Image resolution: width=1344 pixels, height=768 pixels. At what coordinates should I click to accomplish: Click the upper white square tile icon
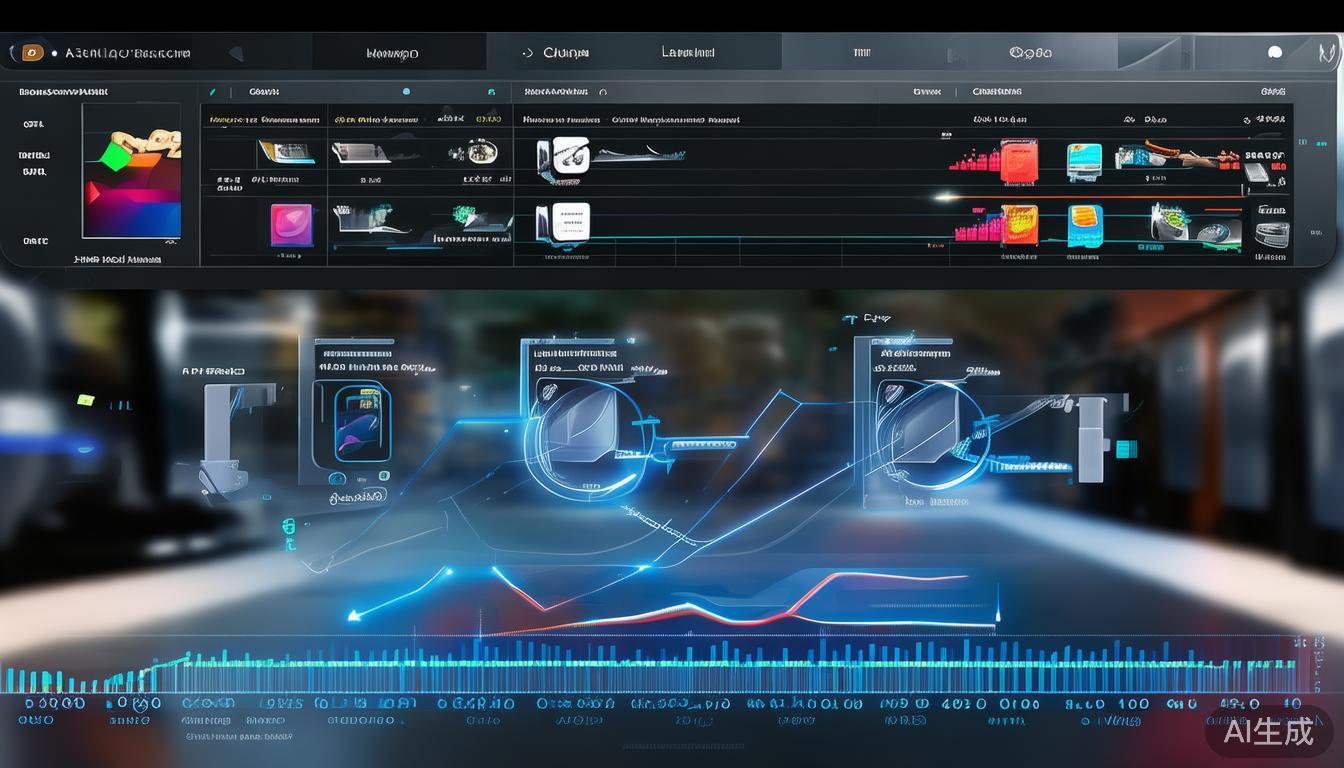point(570,155)
